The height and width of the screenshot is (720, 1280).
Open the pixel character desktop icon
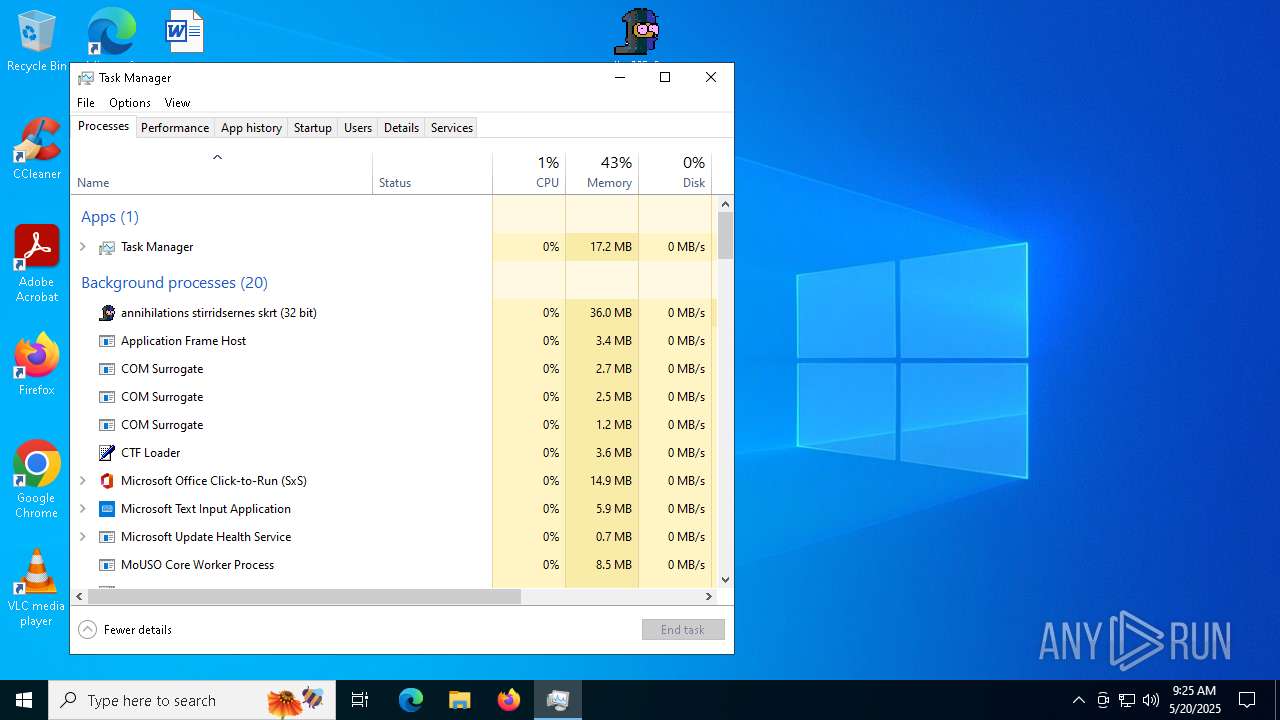(x=637, y=32)
